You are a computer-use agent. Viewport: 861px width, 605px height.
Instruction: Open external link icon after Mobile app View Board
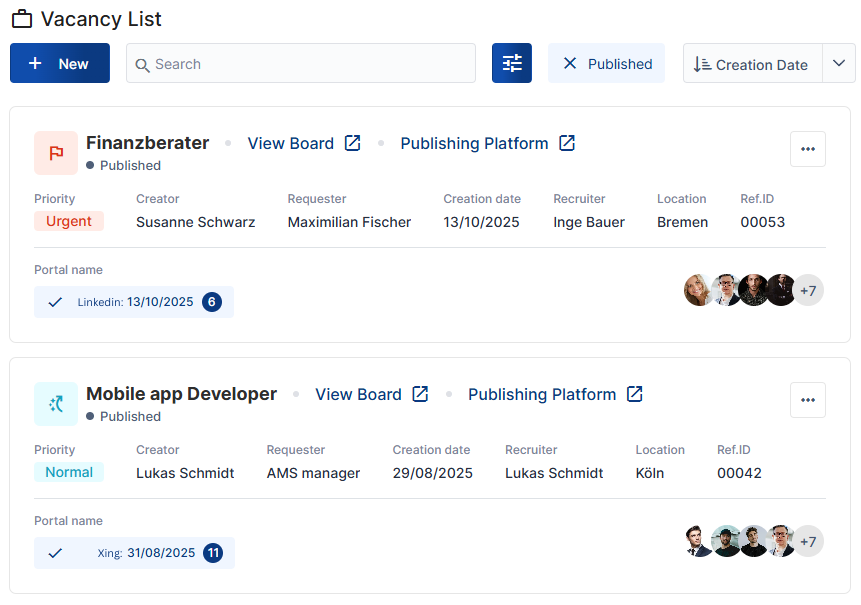[x=420, y=394]
